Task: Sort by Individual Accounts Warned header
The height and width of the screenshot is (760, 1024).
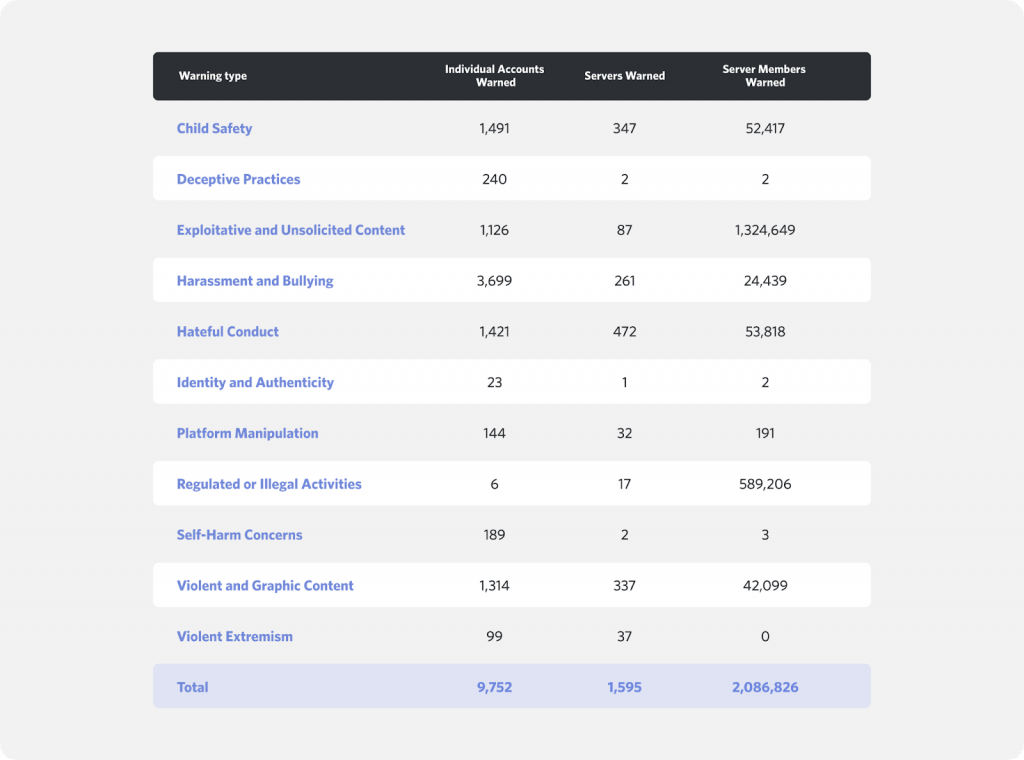Action: tap(494, 76)
